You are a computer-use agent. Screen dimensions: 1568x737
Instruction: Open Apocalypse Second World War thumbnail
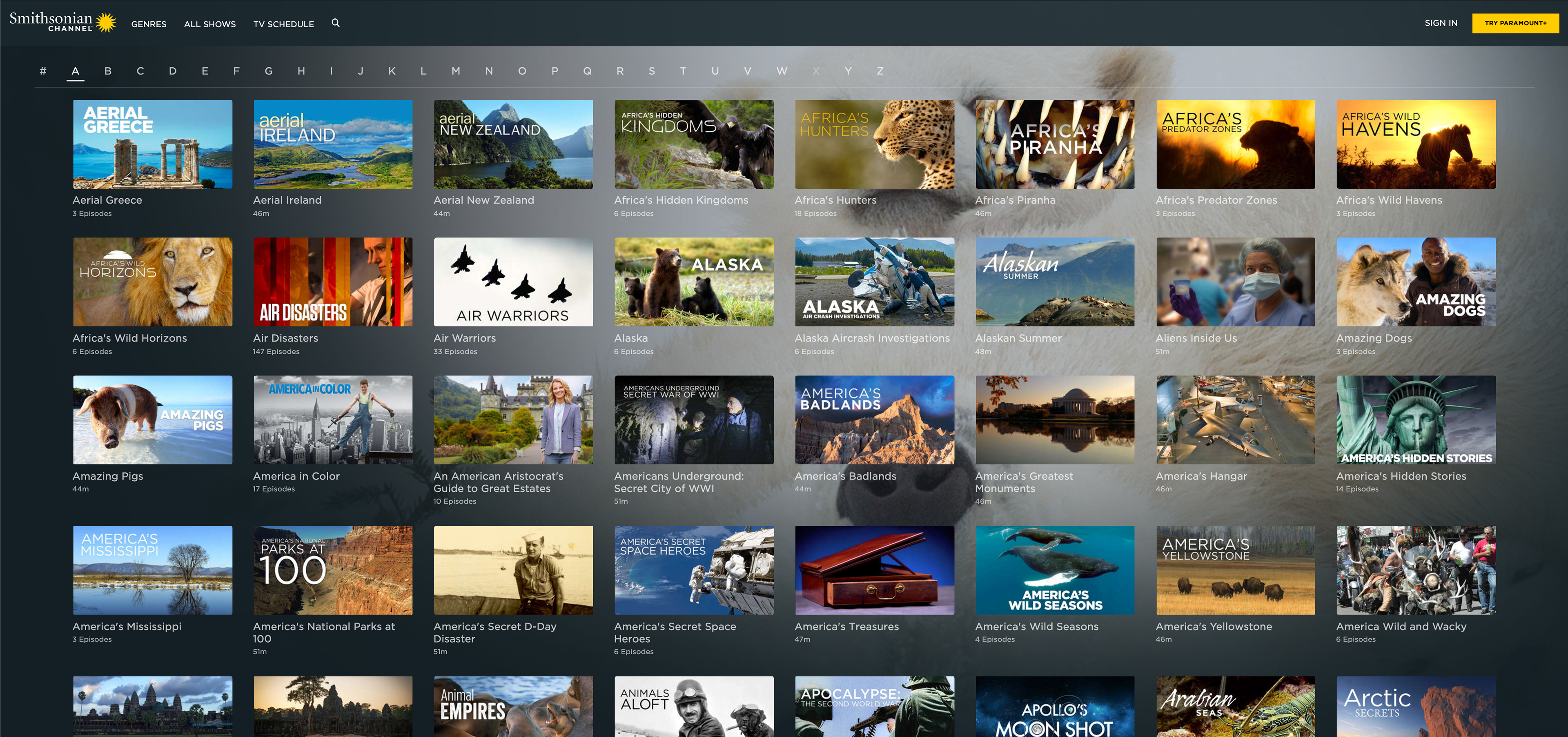[x=874, y=706]
